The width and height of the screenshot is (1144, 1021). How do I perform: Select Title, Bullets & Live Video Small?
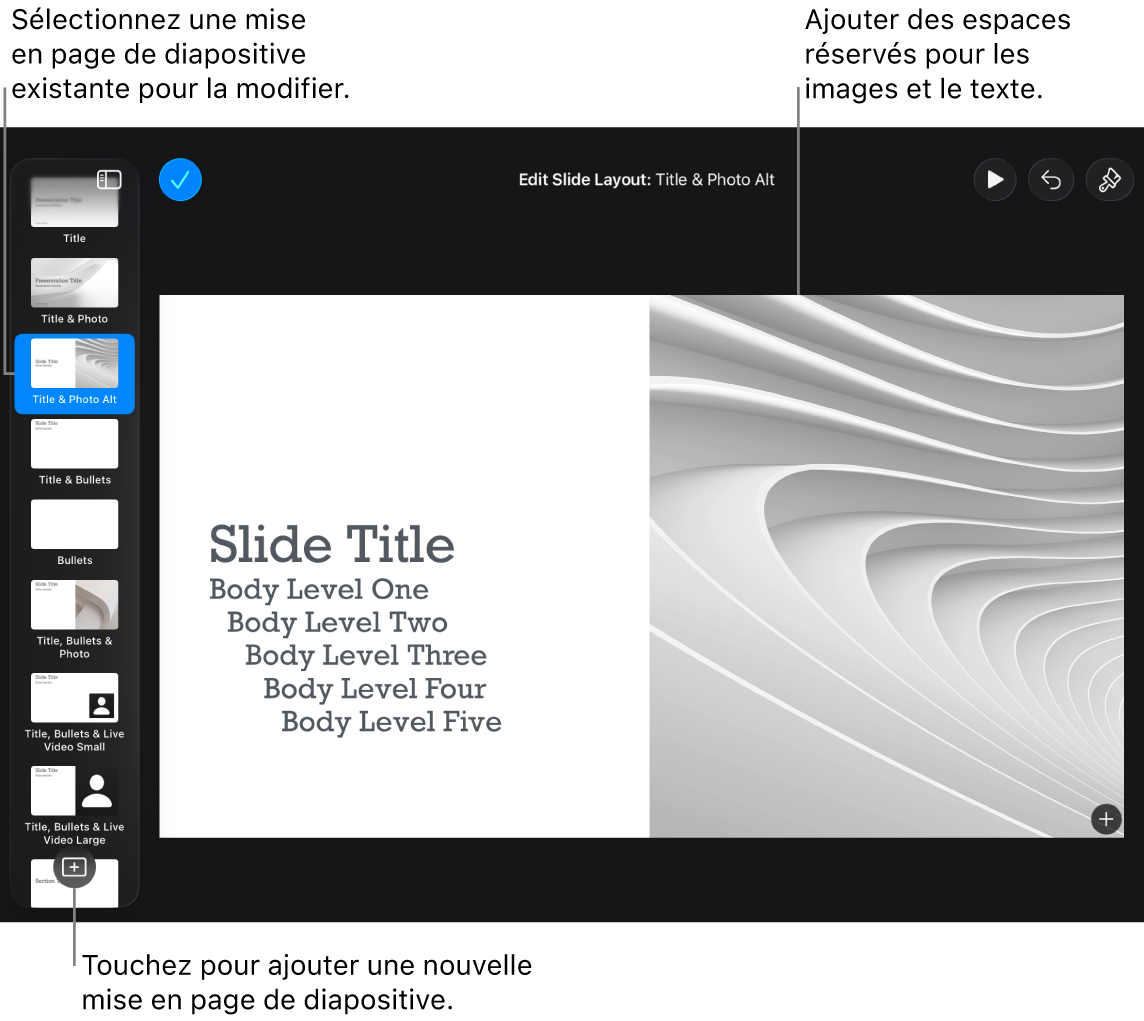pyautogui.click(x=74, y=697)
